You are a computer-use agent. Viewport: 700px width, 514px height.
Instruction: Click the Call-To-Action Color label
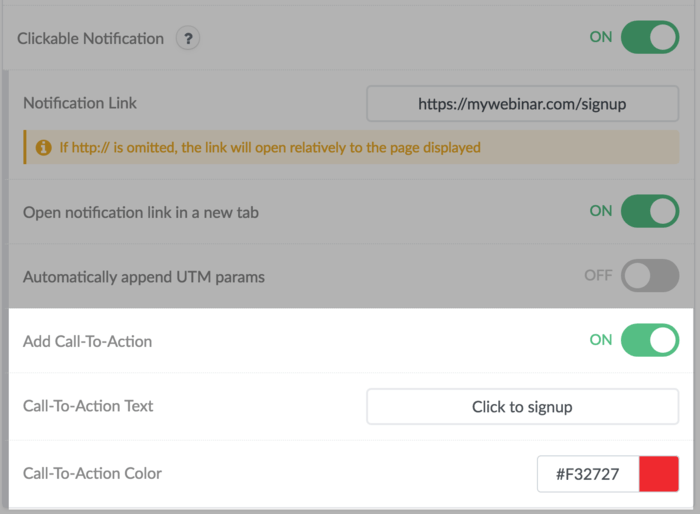(x=92, y=473)
